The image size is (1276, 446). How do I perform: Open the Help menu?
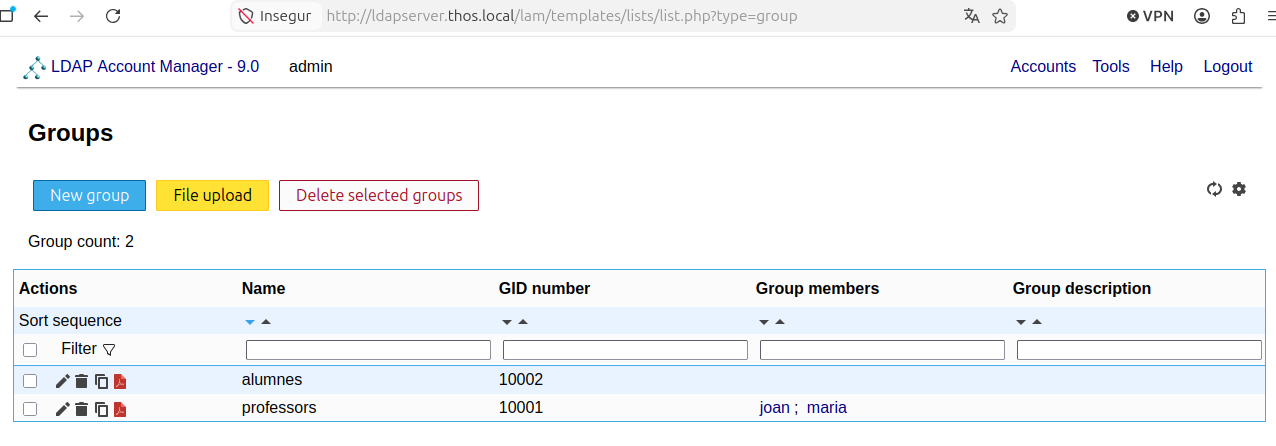pos(1166,67)
